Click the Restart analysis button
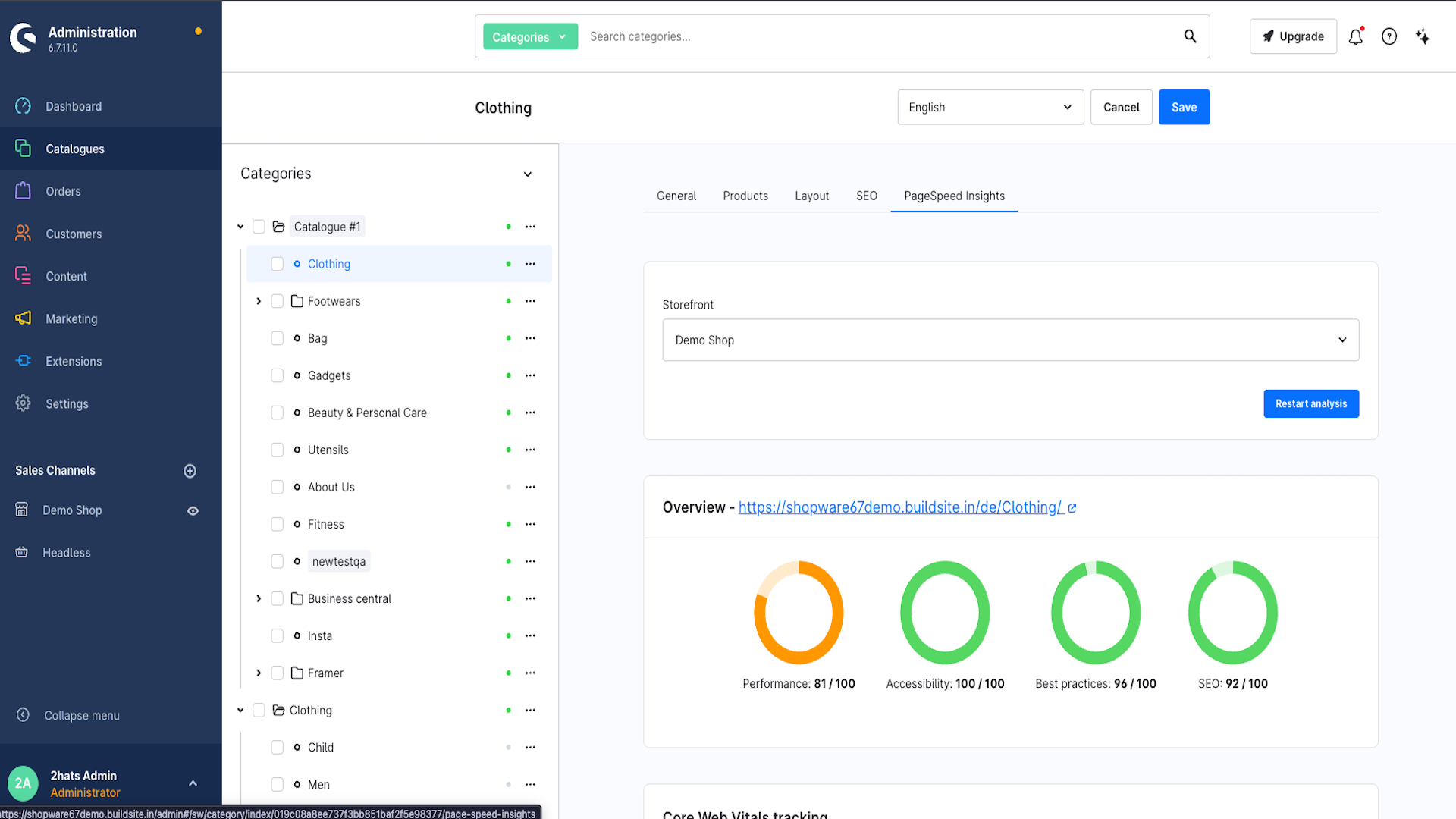The height and width of the screenshot is (819, 1456). tap(1311, 403)
